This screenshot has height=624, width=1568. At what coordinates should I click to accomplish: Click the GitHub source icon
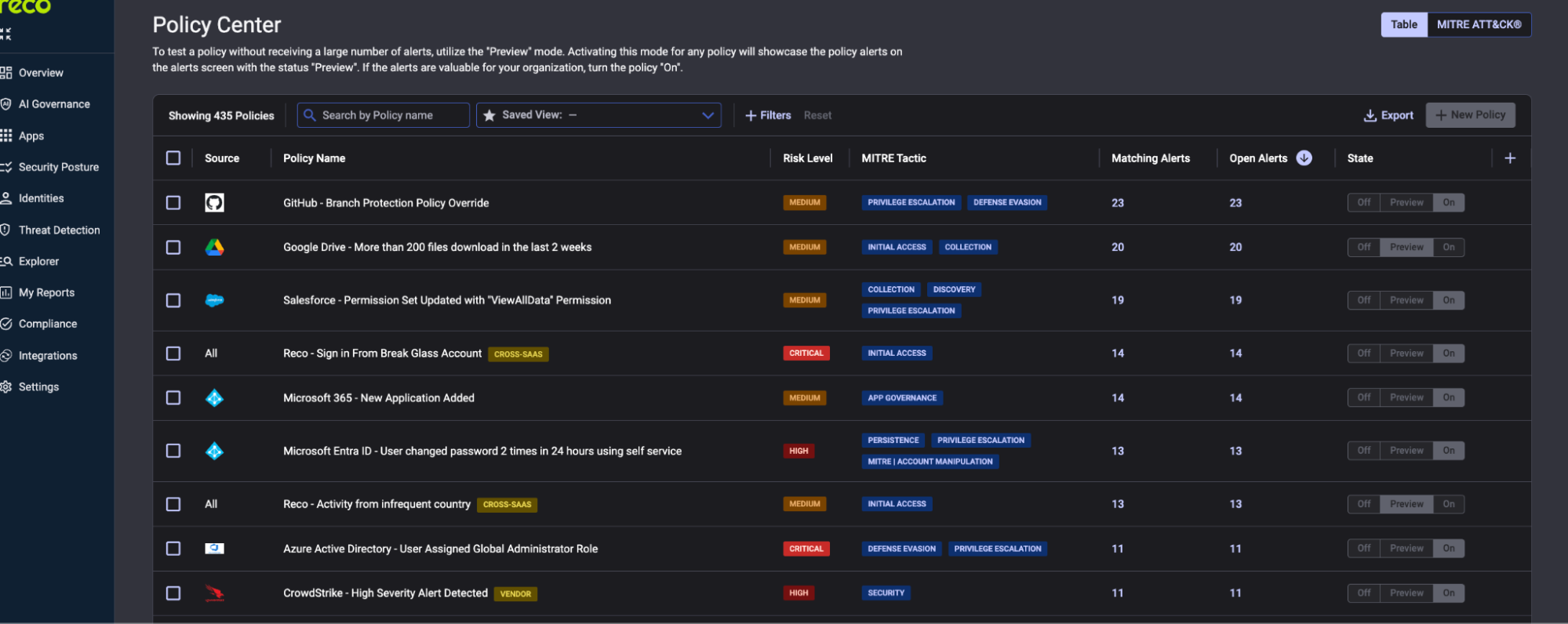click(214, 203)
